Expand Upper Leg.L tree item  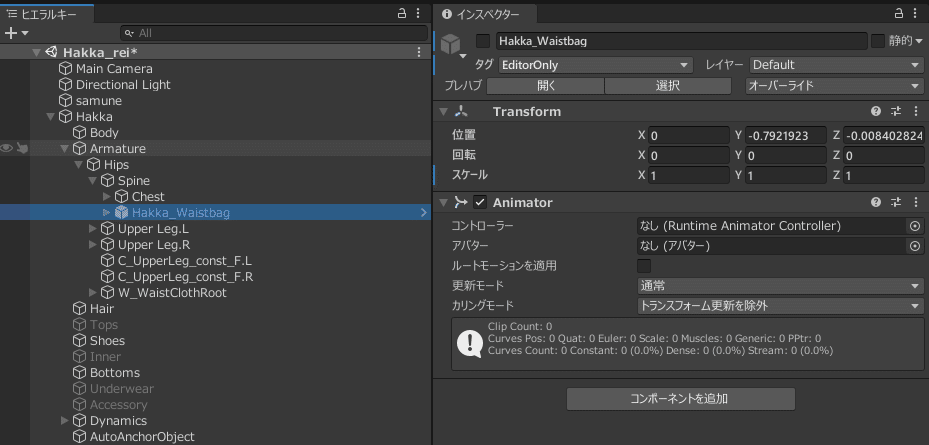92,229
